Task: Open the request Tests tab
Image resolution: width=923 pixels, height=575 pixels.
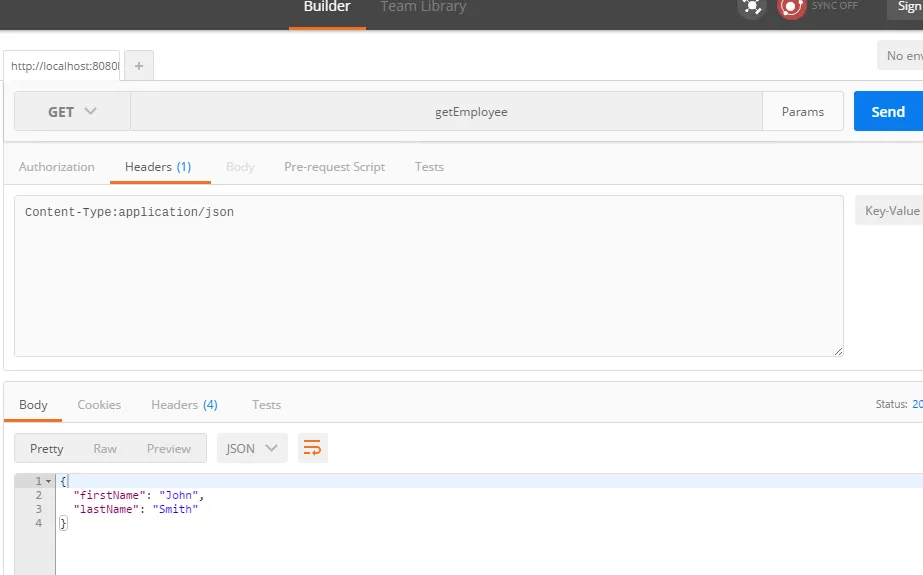Action: (429, 167)
